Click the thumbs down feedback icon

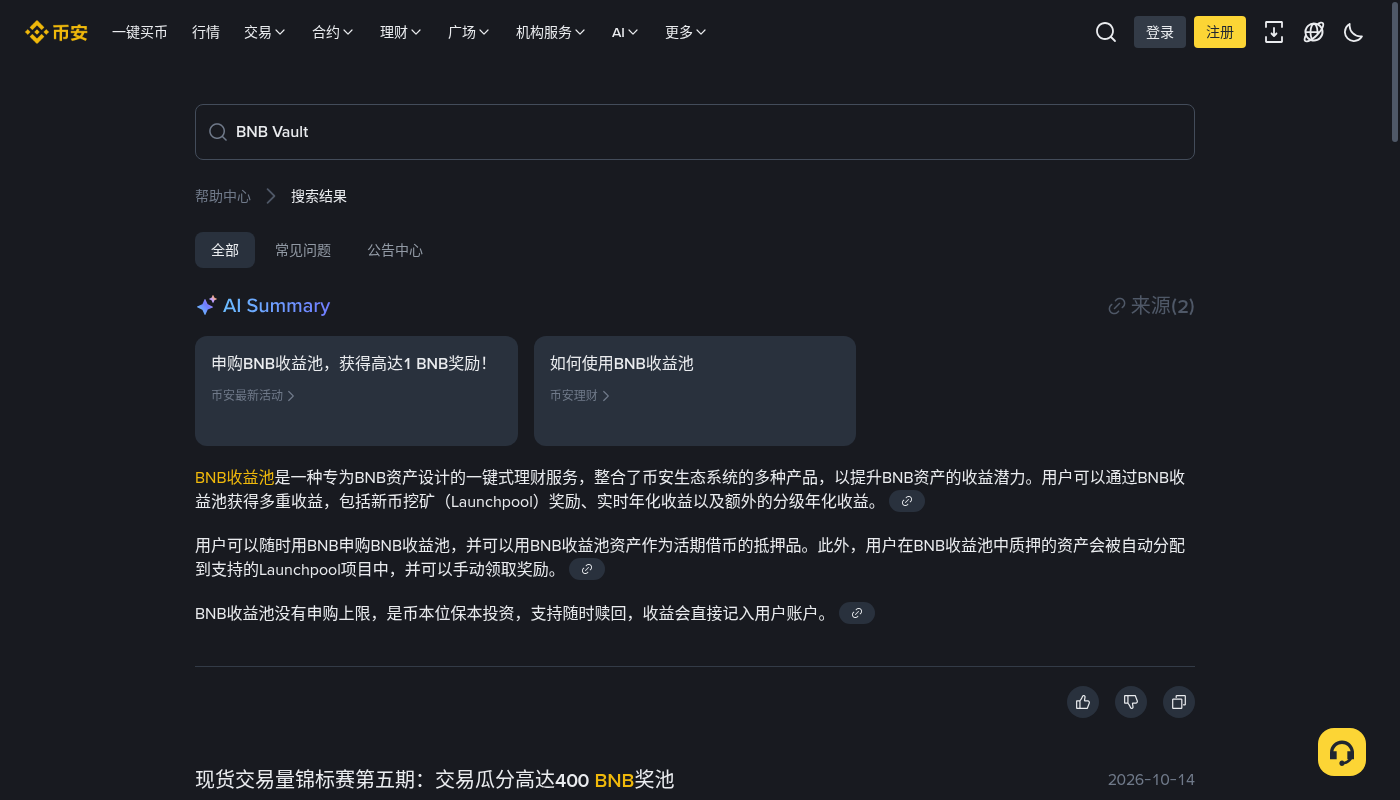click(x=1131, y=702)
